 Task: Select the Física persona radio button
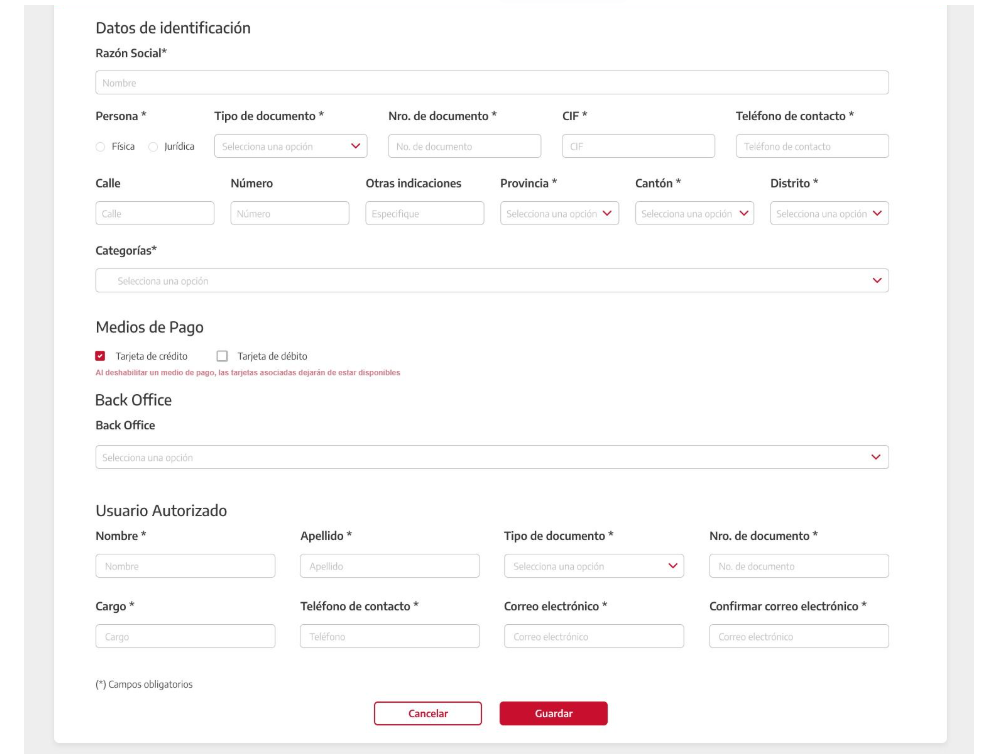point(100,147)
